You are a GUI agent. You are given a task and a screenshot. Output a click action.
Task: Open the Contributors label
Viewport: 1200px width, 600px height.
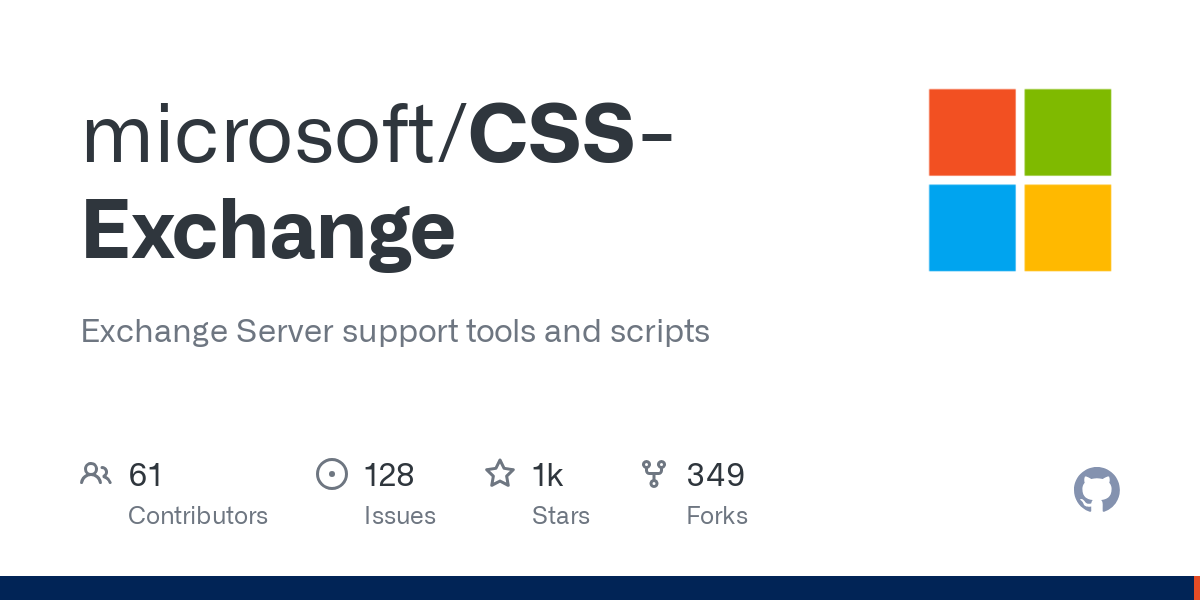[x=198, y=516]
